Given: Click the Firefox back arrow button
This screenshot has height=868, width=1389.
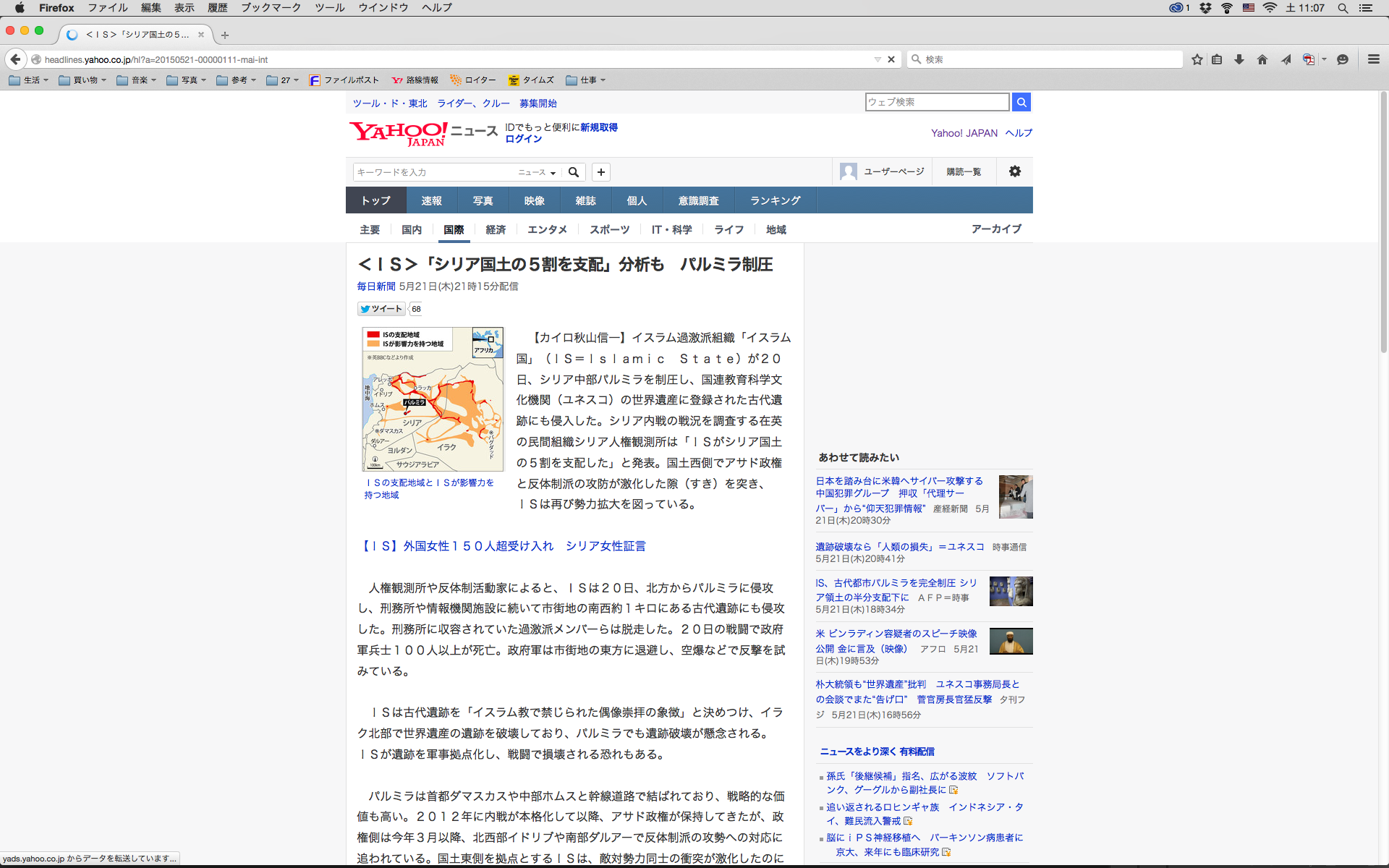Looking at the screenshot, I should click(x=15, y=59).
